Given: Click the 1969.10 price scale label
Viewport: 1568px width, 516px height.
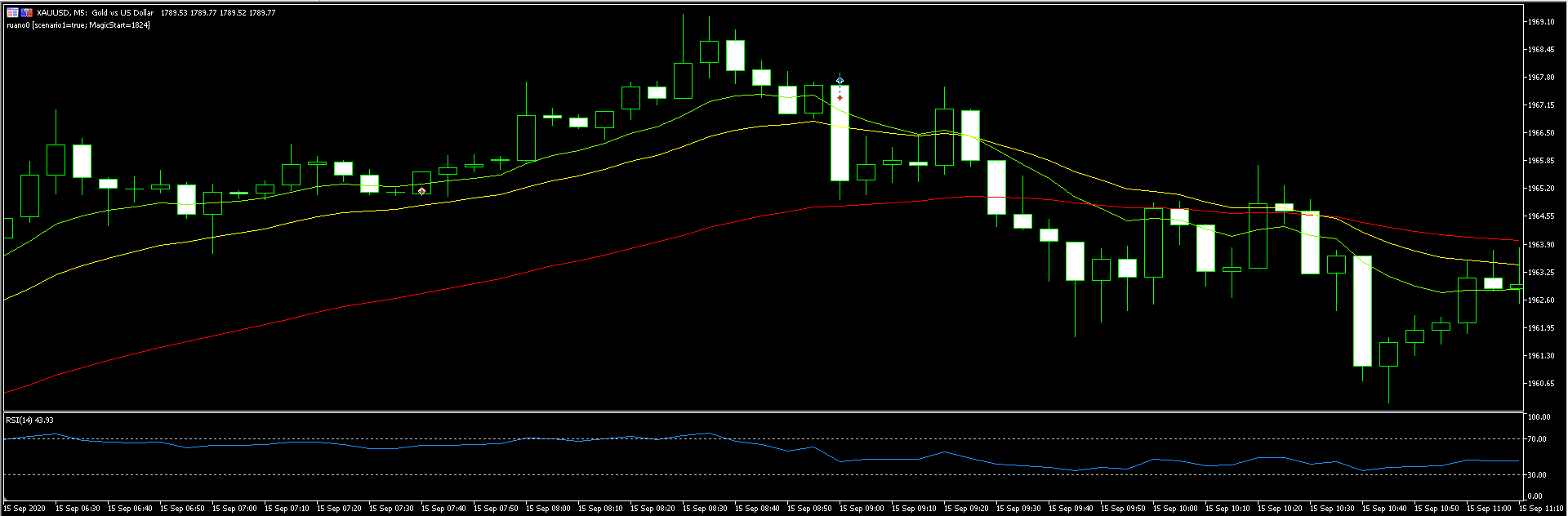Looking at the screenshot, I should tap(1541, 22).
